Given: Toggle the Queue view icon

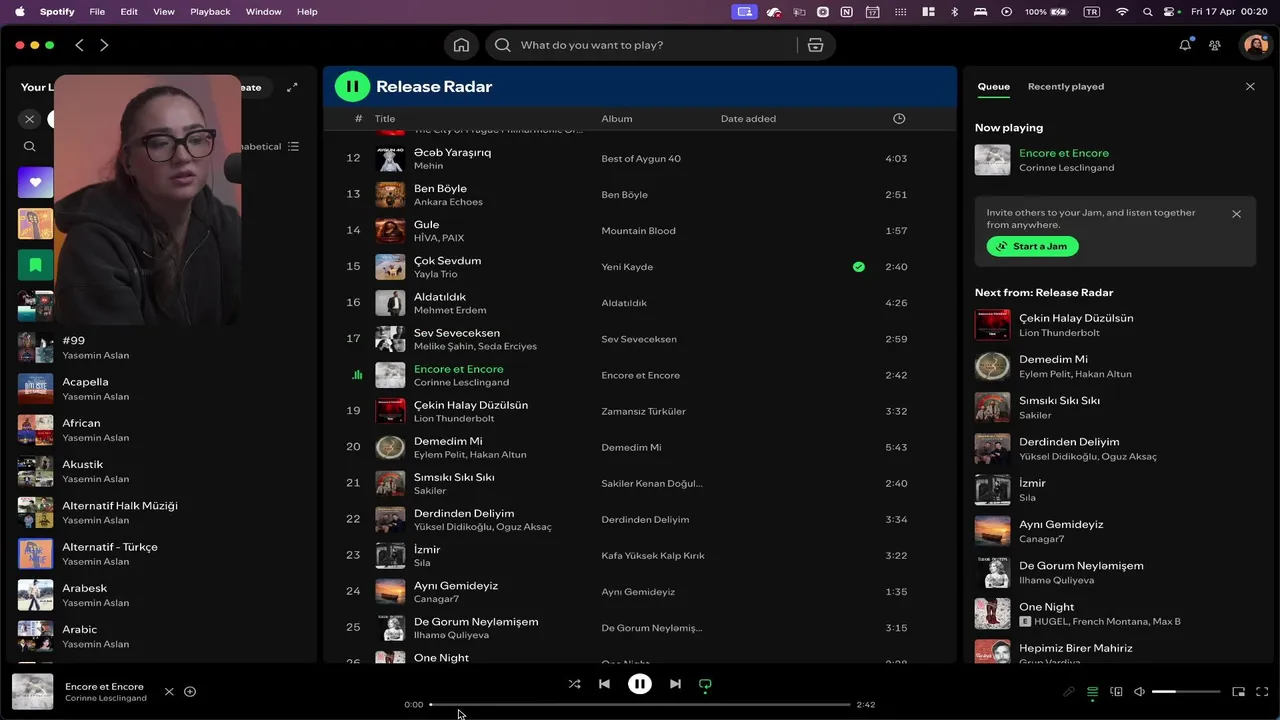Looking at the screenshot, I should pyautogui.click(x=1092, y=692).
